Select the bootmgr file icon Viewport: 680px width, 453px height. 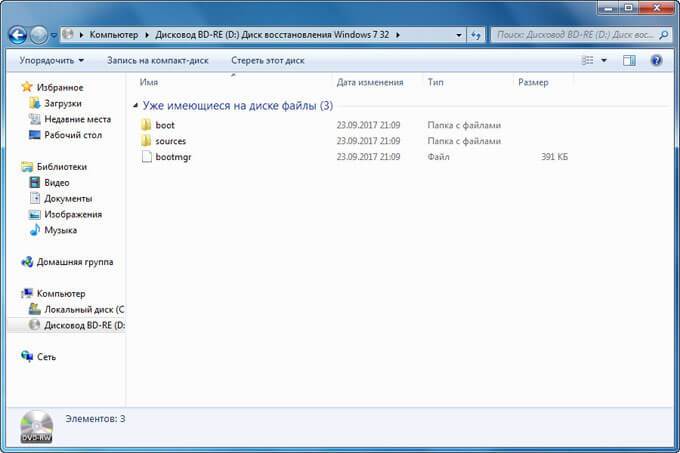[x=146, y=157]
